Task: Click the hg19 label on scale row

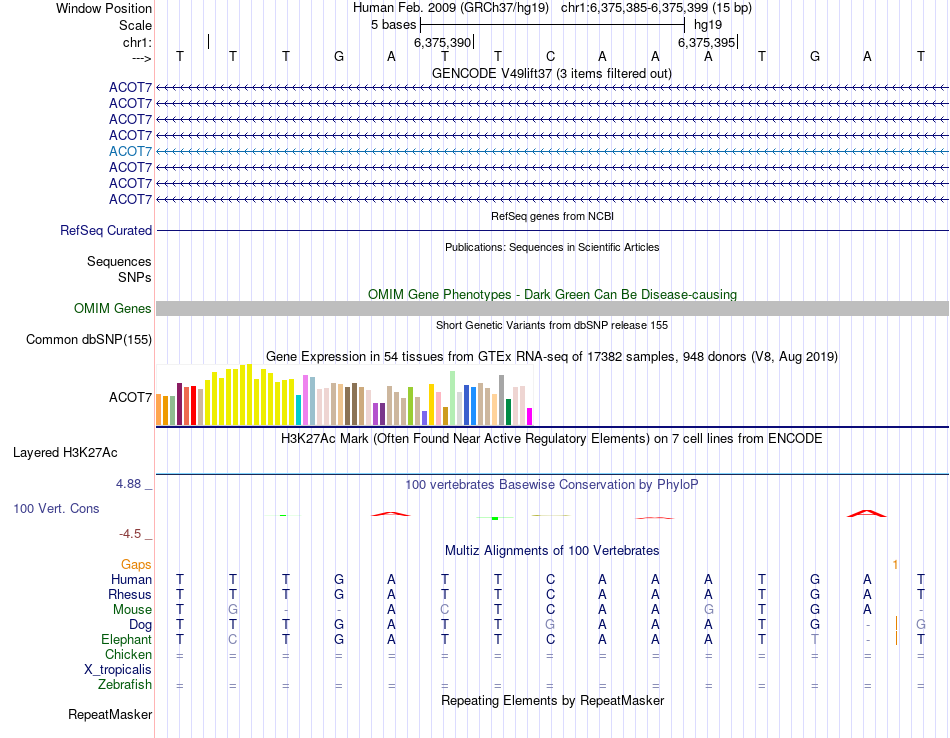Action: pyautogui.click(x=708, y=25)
